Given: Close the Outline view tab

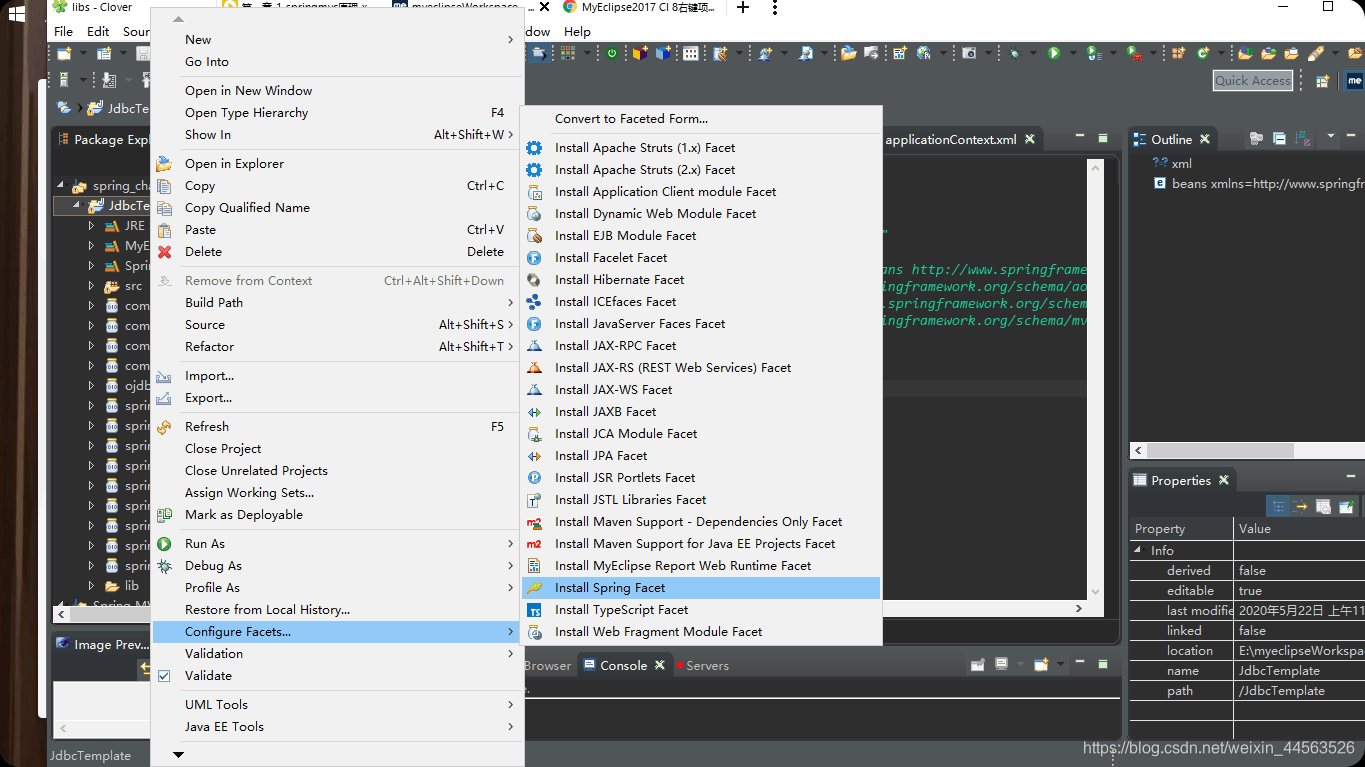Looking at the screenshot, I should (x=1205, y=139).
